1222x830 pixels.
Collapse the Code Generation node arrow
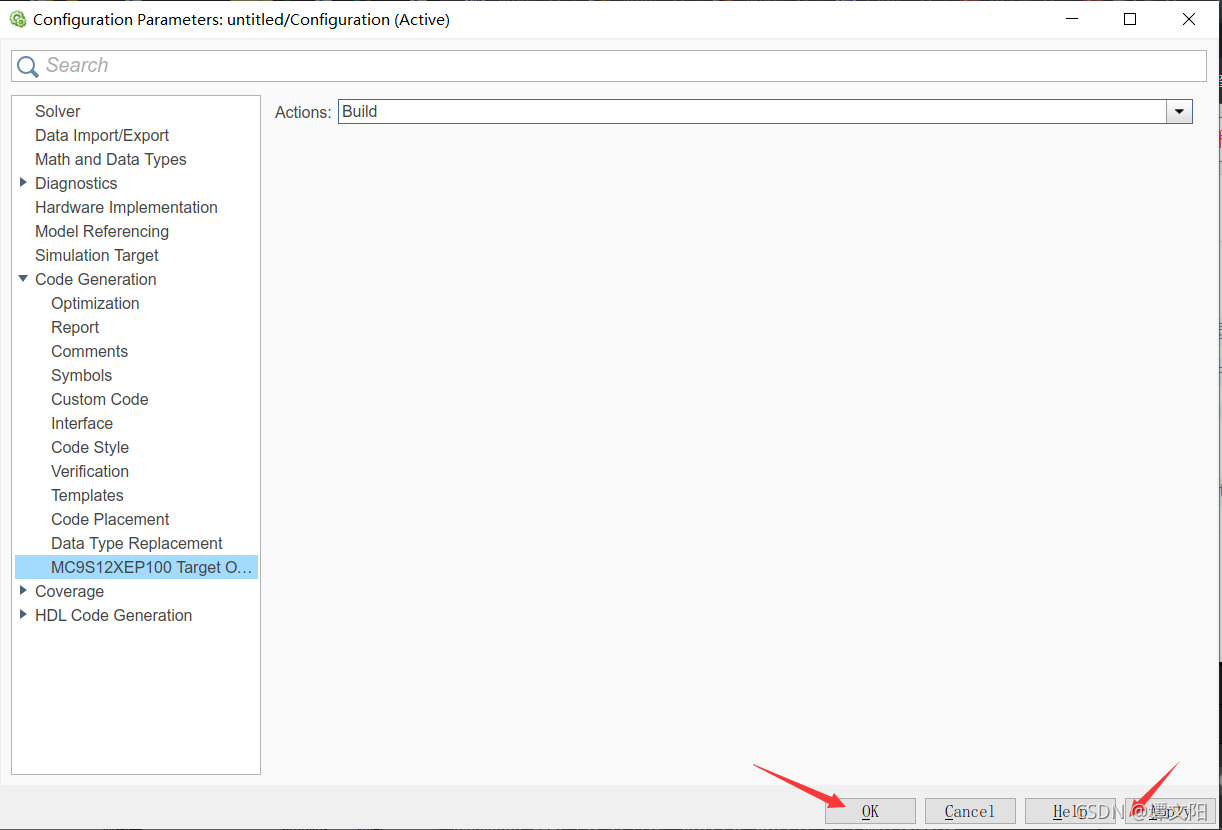(23, 279)
